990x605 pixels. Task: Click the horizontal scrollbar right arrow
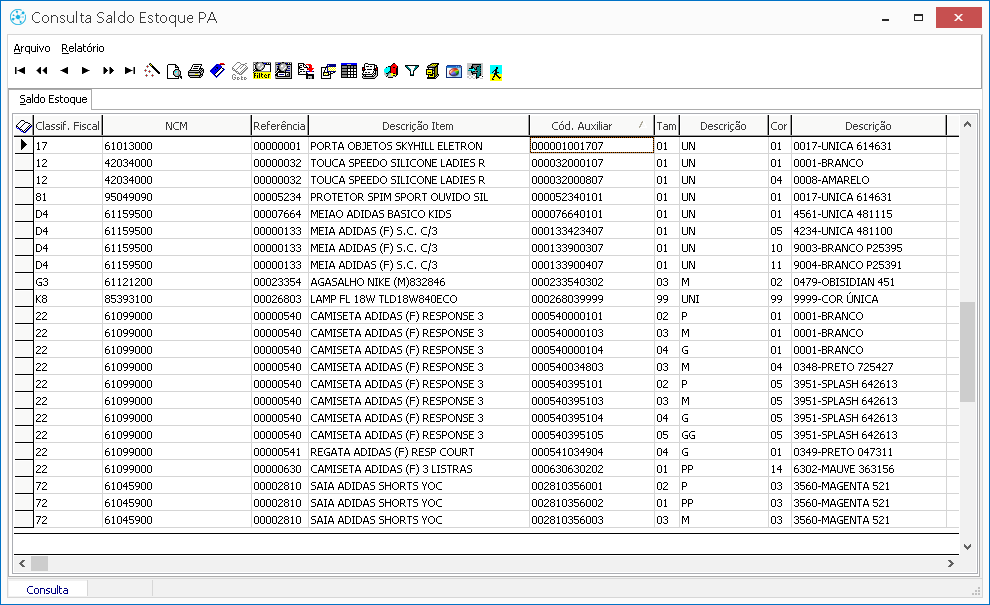pos(951,563)
